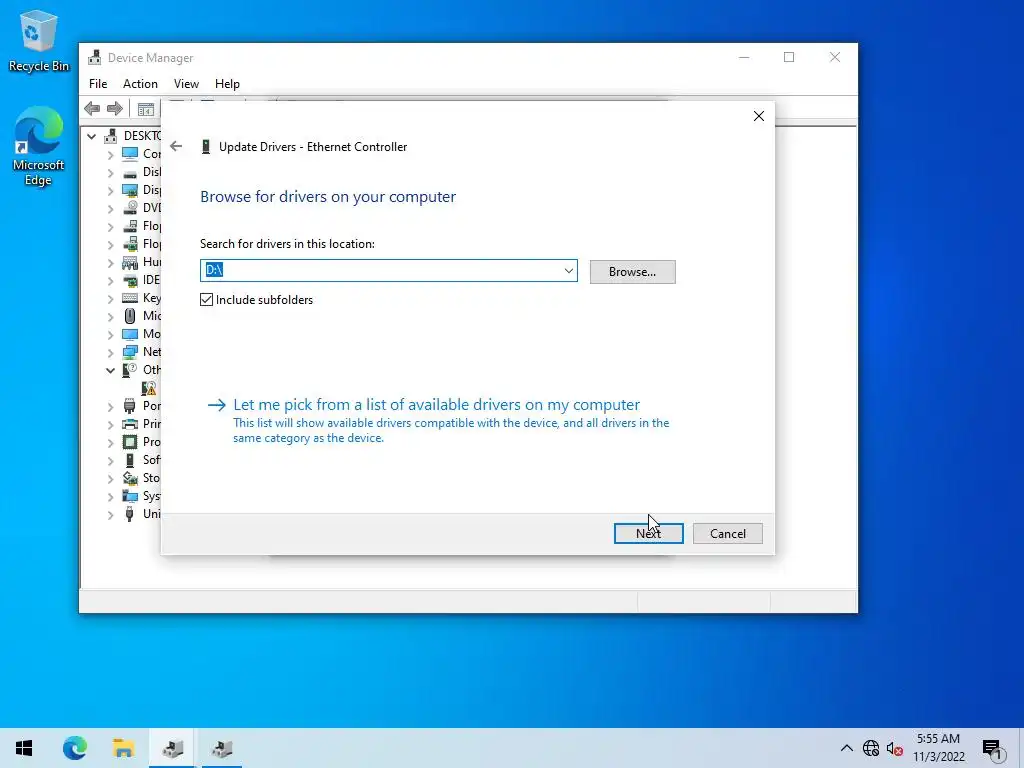This screenshot has height=768, width=1024.
Task: Collapse the DESKTOP root tree node
Action: (x=91, y=136)
